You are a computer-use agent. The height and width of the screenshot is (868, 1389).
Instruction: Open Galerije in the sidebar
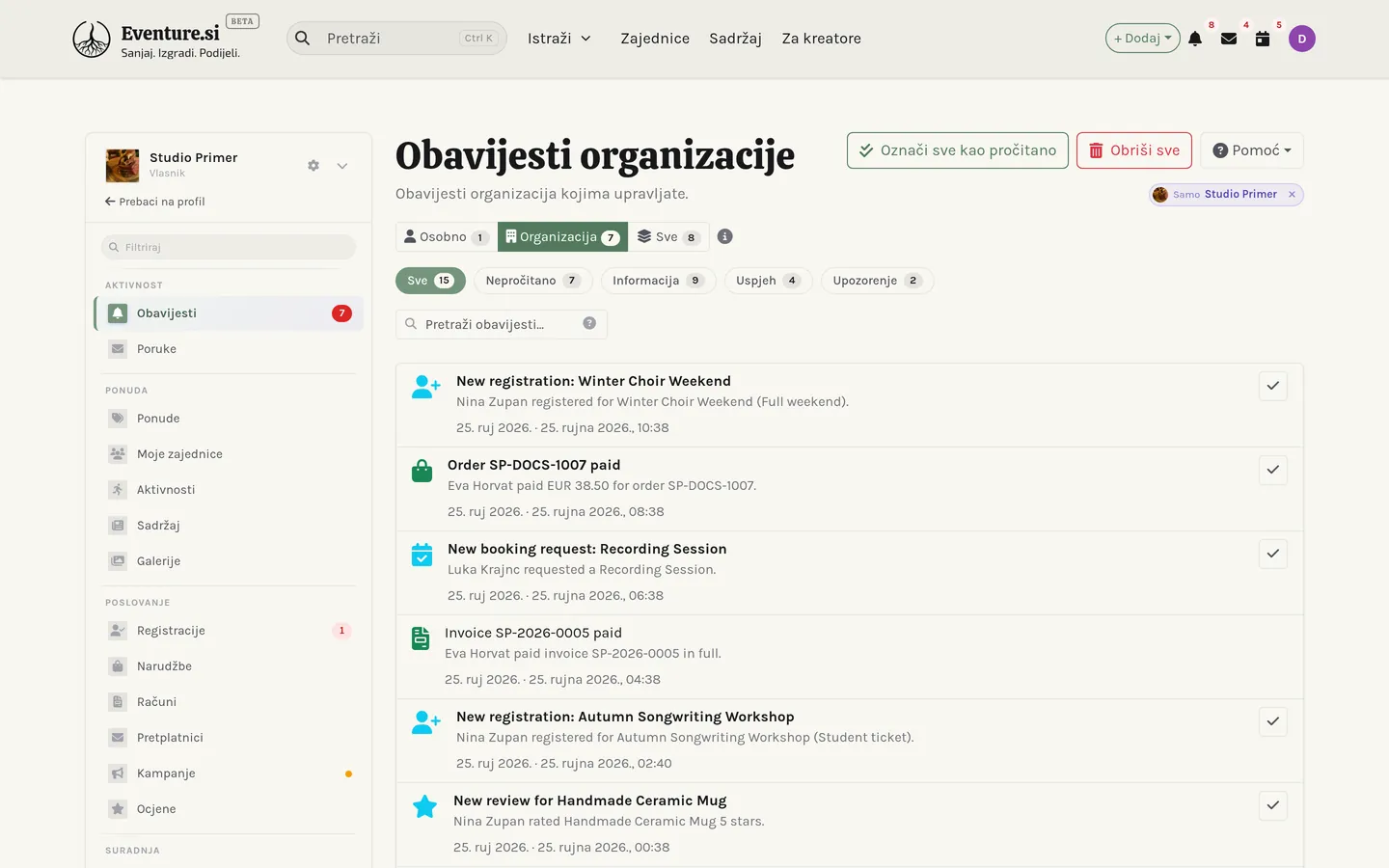point(229,561)
